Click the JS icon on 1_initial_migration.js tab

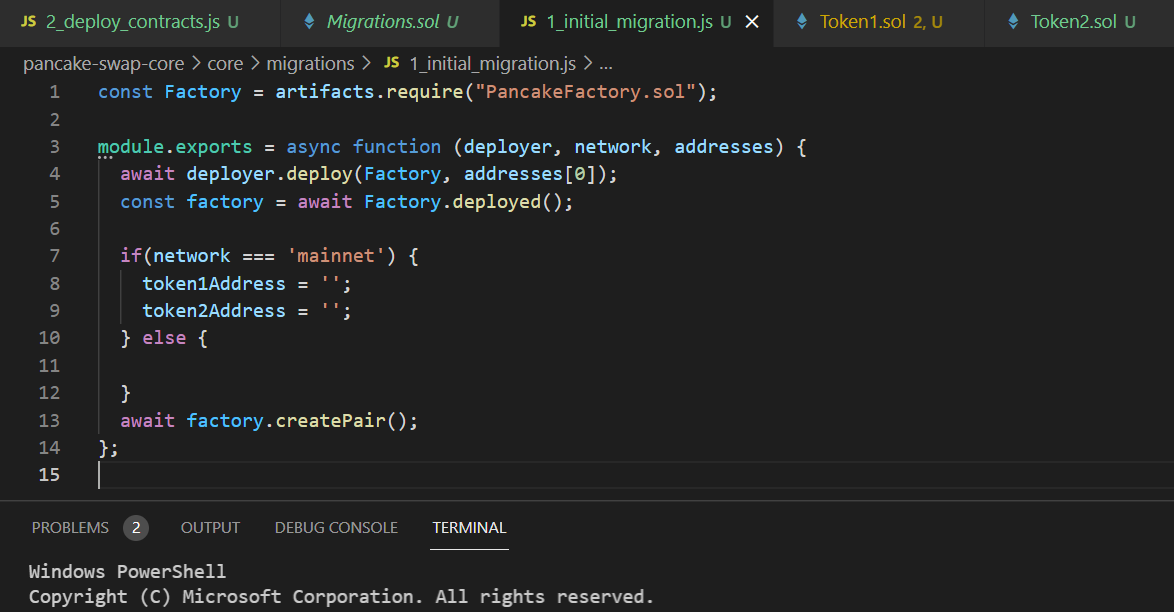click(x=529, y=22)
